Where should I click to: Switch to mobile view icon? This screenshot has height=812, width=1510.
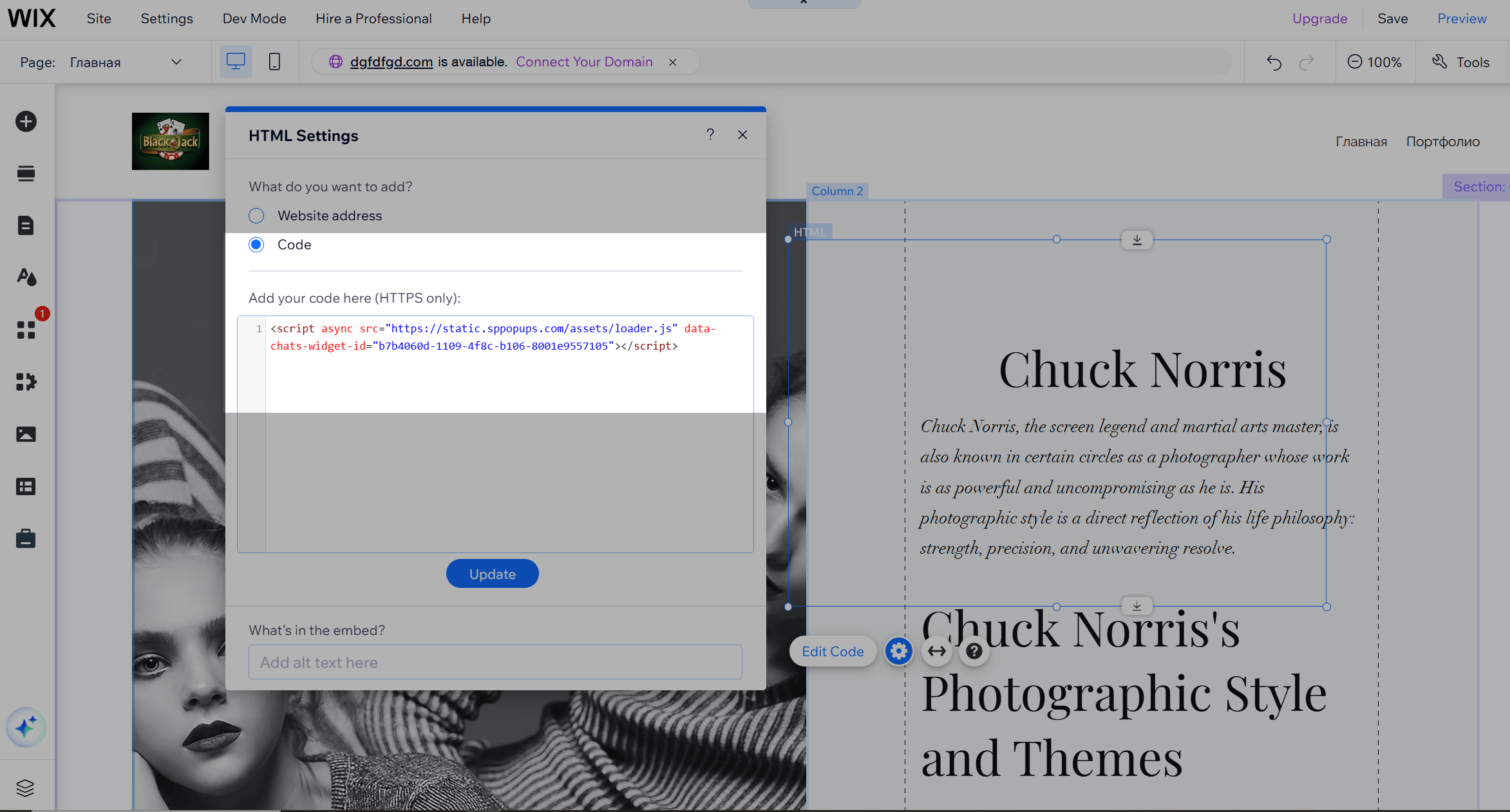274,62
